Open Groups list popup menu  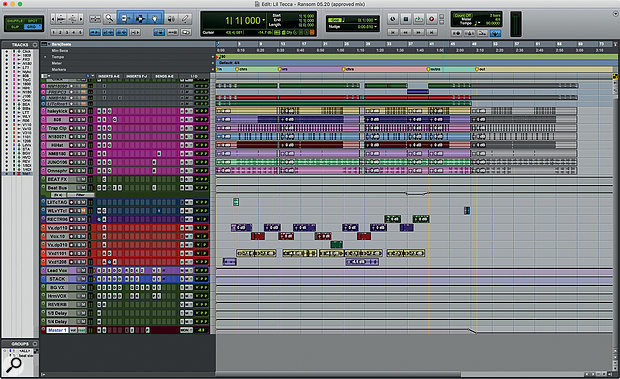35,344
